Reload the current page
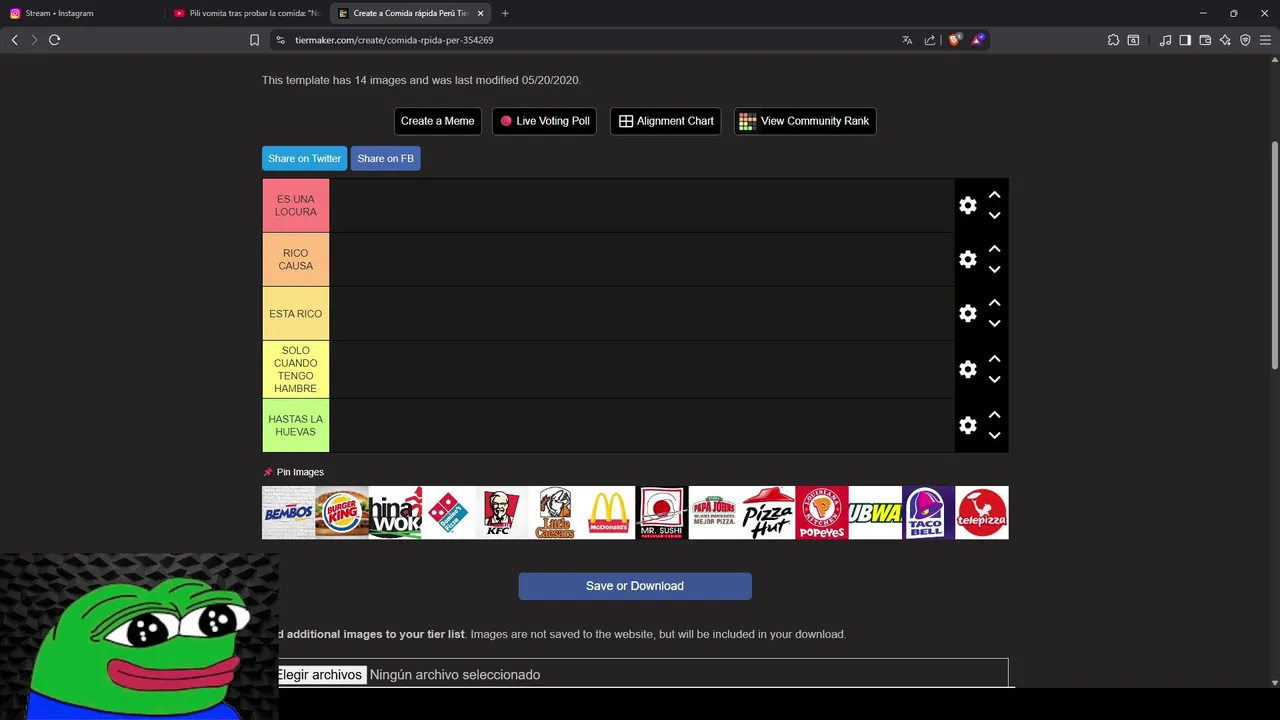 click(54, 40)
